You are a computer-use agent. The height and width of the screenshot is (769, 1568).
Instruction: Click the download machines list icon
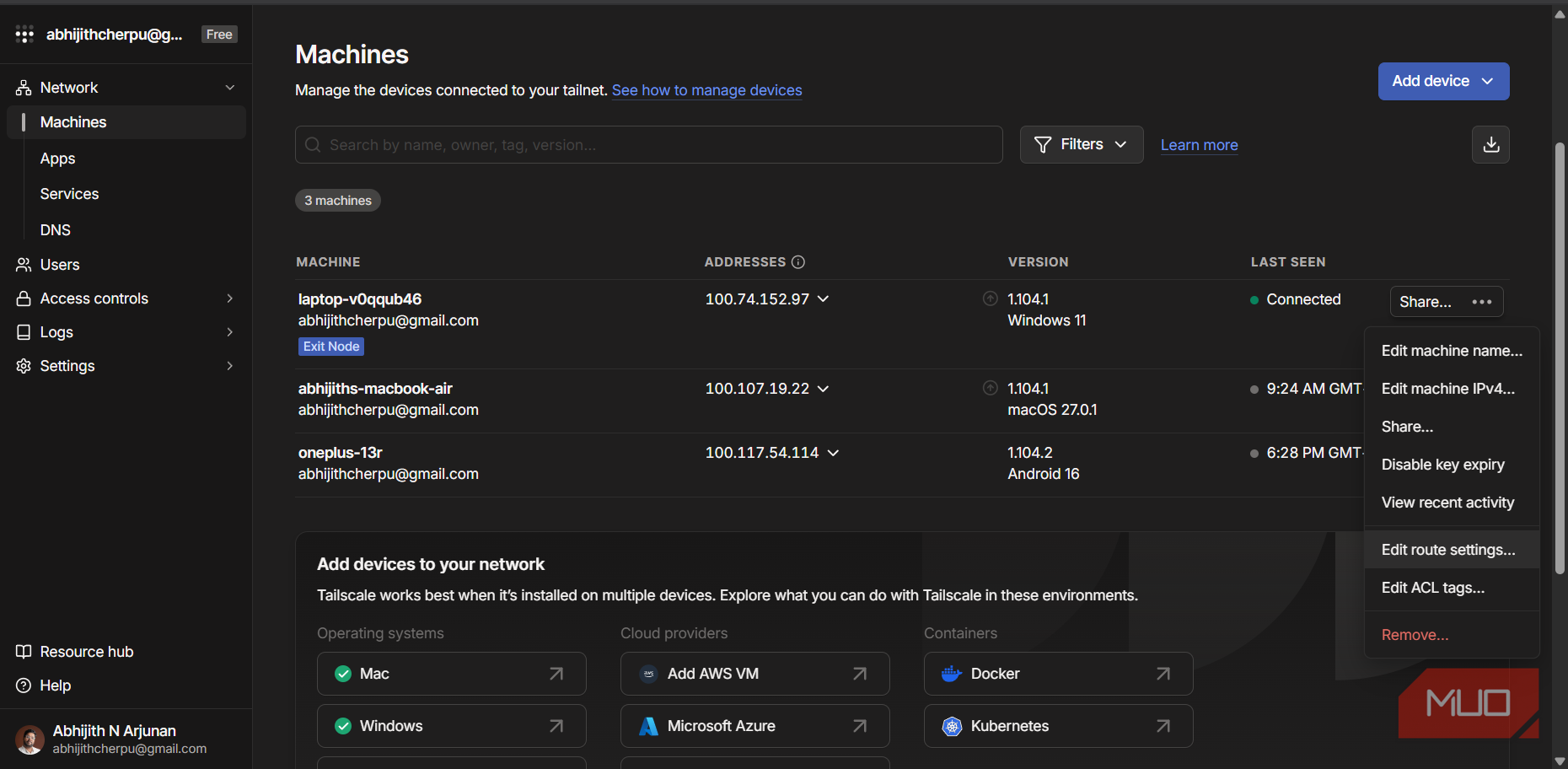point(1490,144)
